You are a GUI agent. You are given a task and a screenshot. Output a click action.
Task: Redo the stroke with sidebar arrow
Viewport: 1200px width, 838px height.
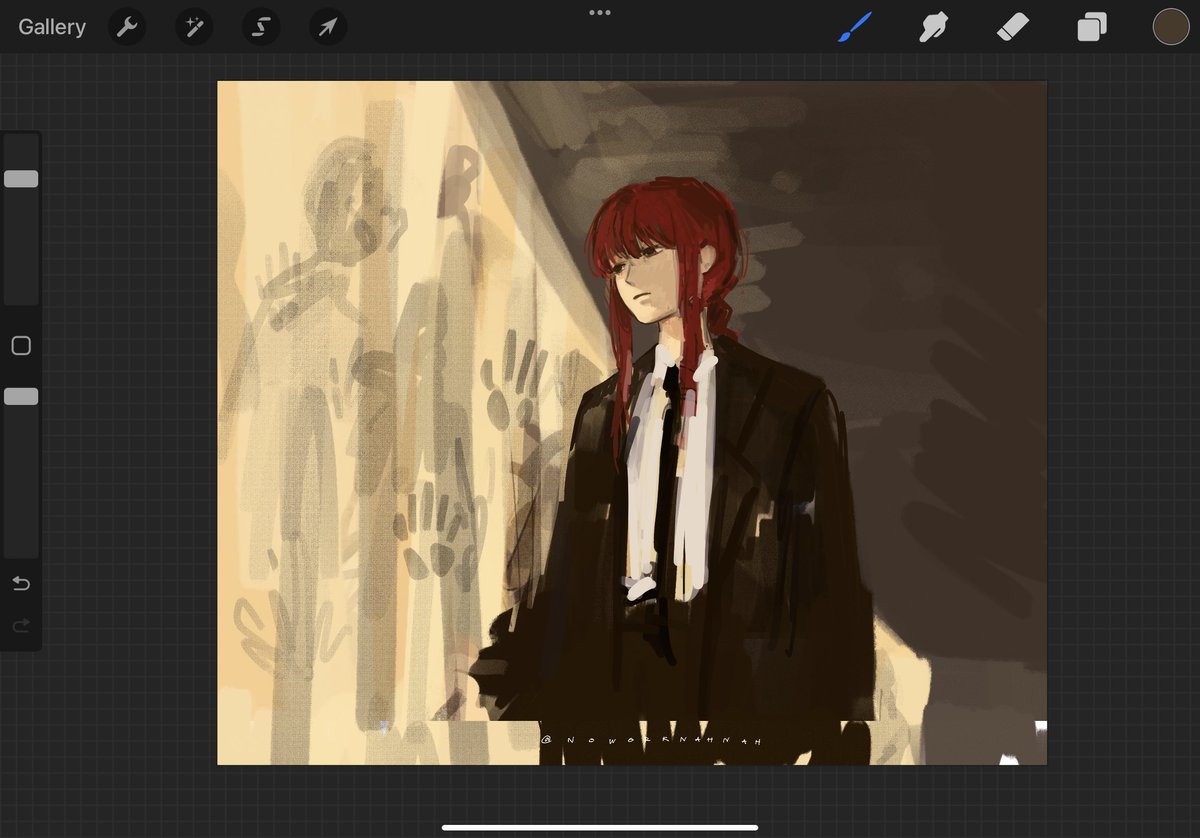[x=21, y=626]
